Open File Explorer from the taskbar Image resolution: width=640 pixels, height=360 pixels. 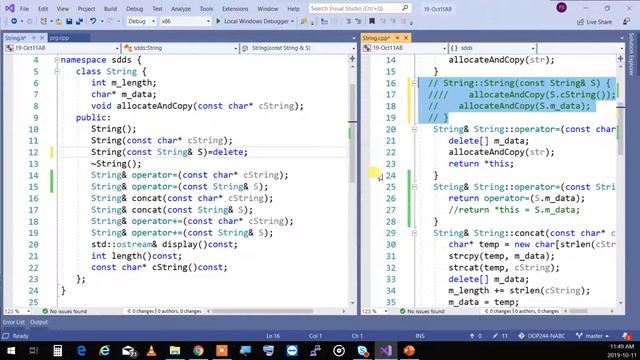[x=175, y=351]
